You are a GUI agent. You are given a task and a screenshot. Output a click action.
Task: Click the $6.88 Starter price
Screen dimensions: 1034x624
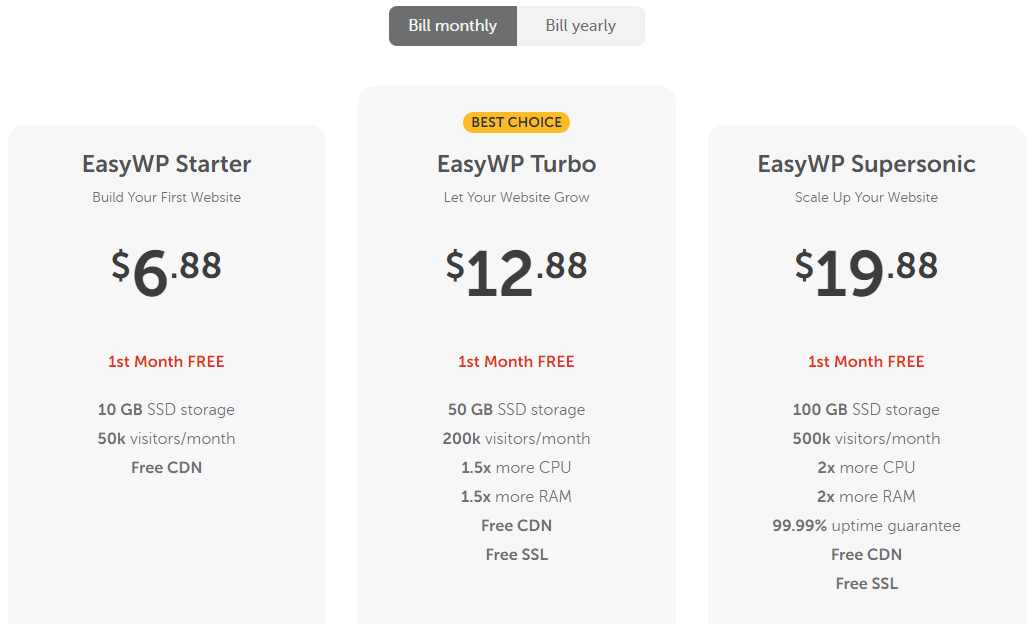pyautogui.click(x=167, y=271)
